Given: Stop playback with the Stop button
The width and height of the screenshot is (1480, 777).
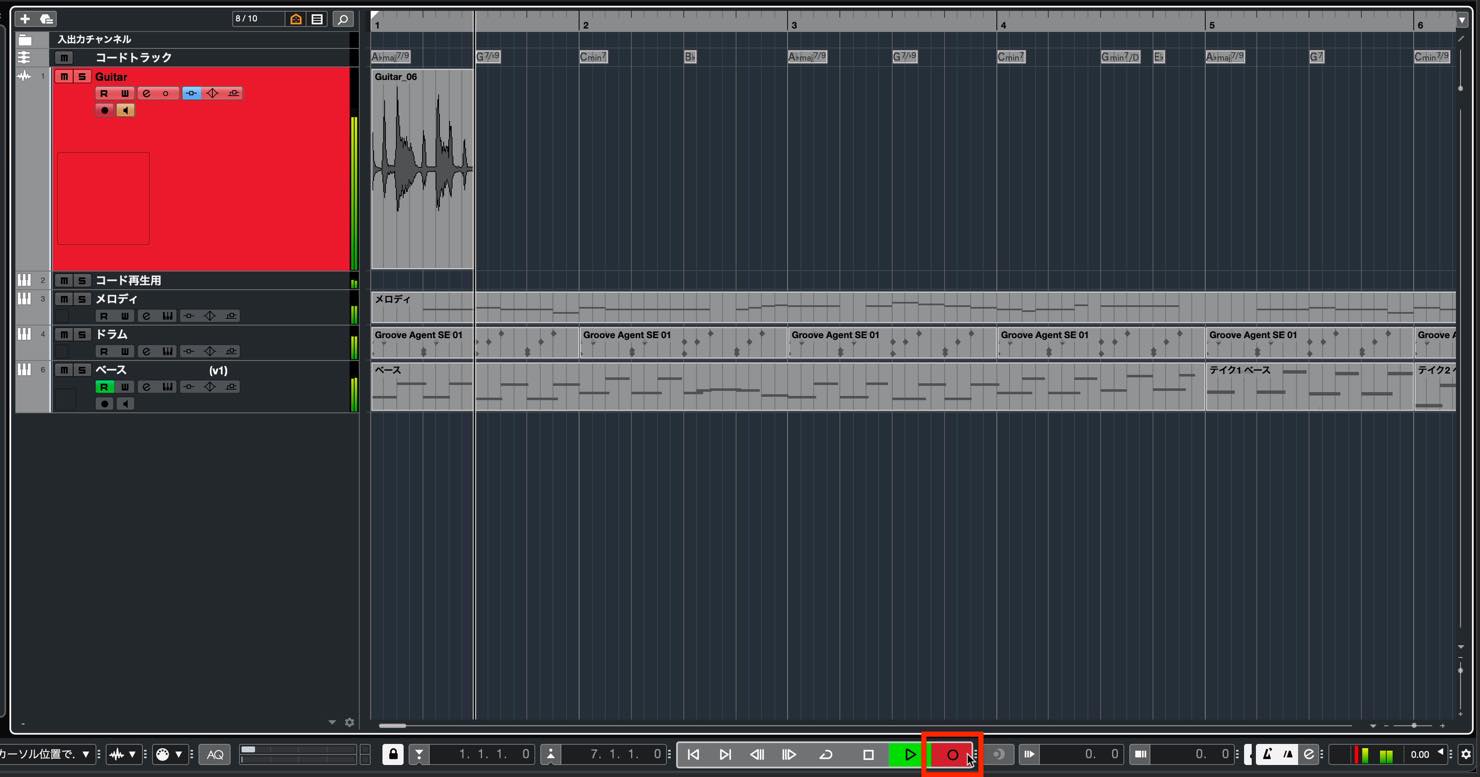Looking at the screenshot, I should [x=868, y=755].
